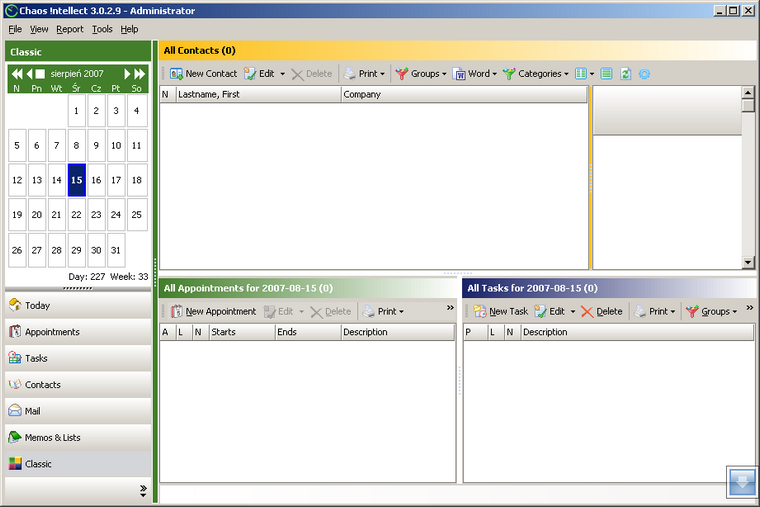Open the Contacts section in sidebar
The width and height of the screenshot is (760, 507).
click(78, 384)
